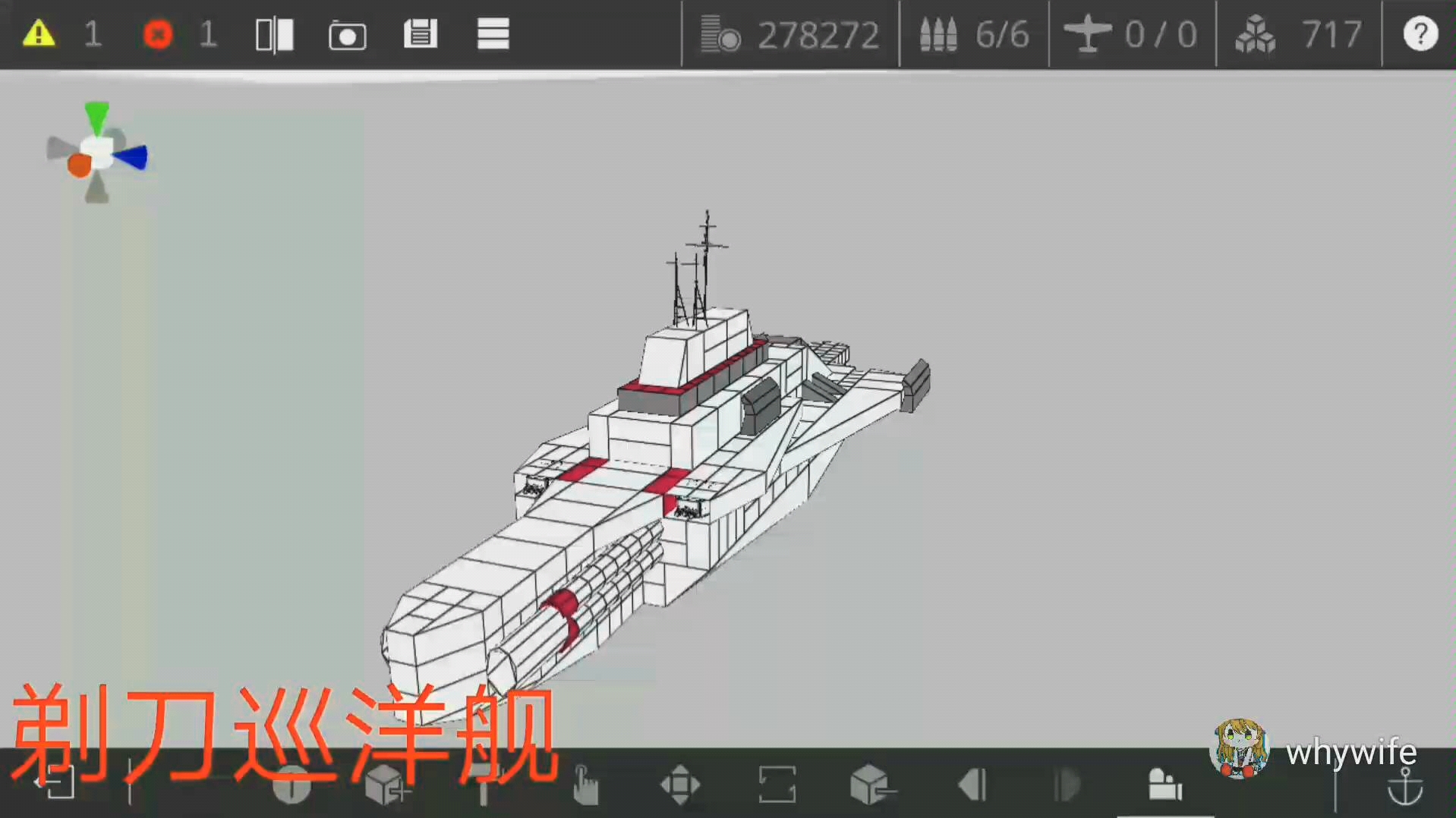Open the yellow warning list

39,34
